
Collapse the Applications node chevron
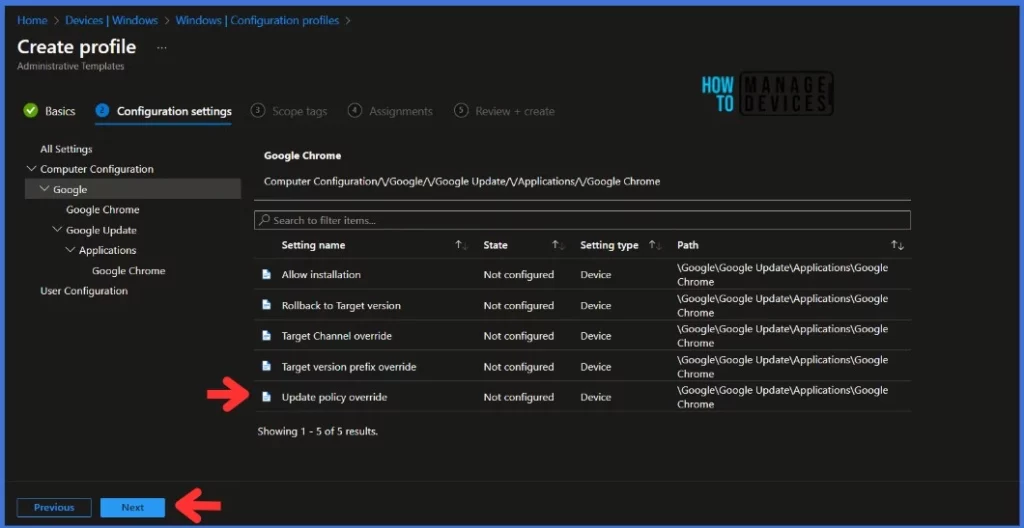(x=70, y=250)
